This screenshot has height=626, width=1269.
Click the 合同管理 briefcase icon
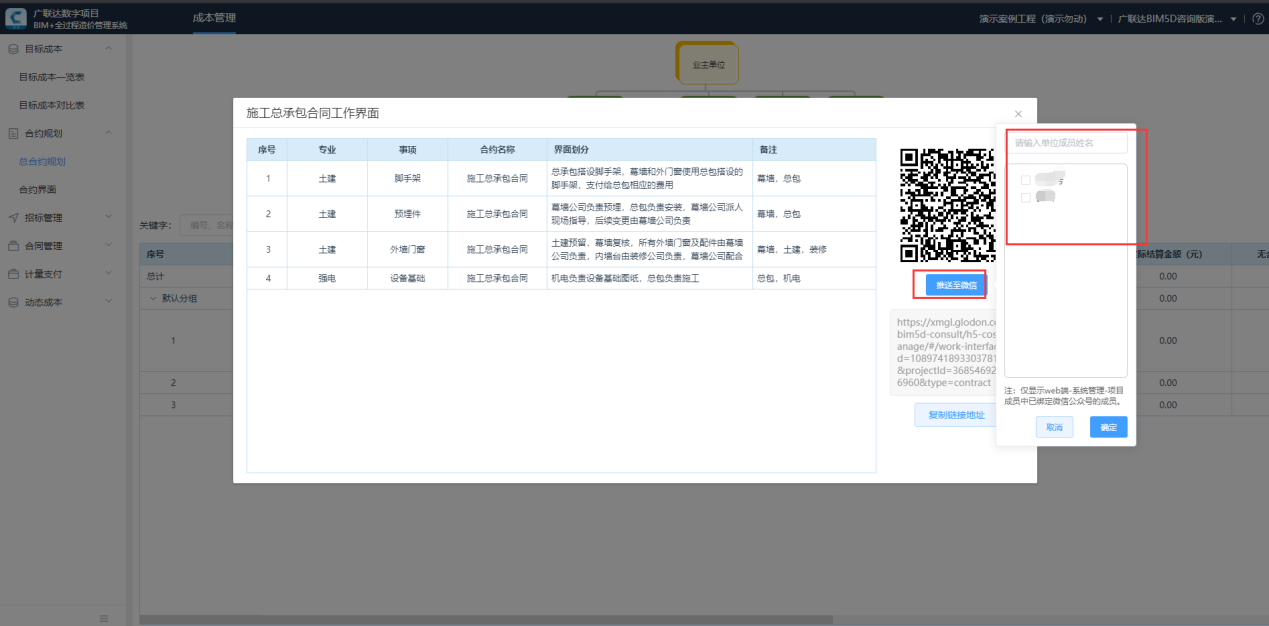click(13, 245)
